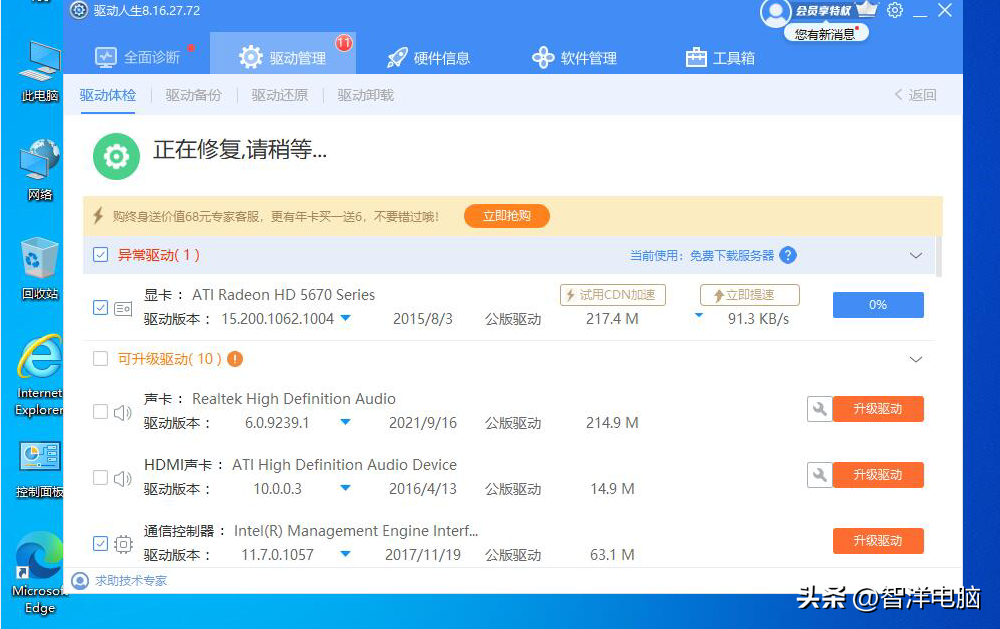This screenshot has height=629, width=1000.
Task: Open 硬件信息 tab
Action: [x=429, y=57]
